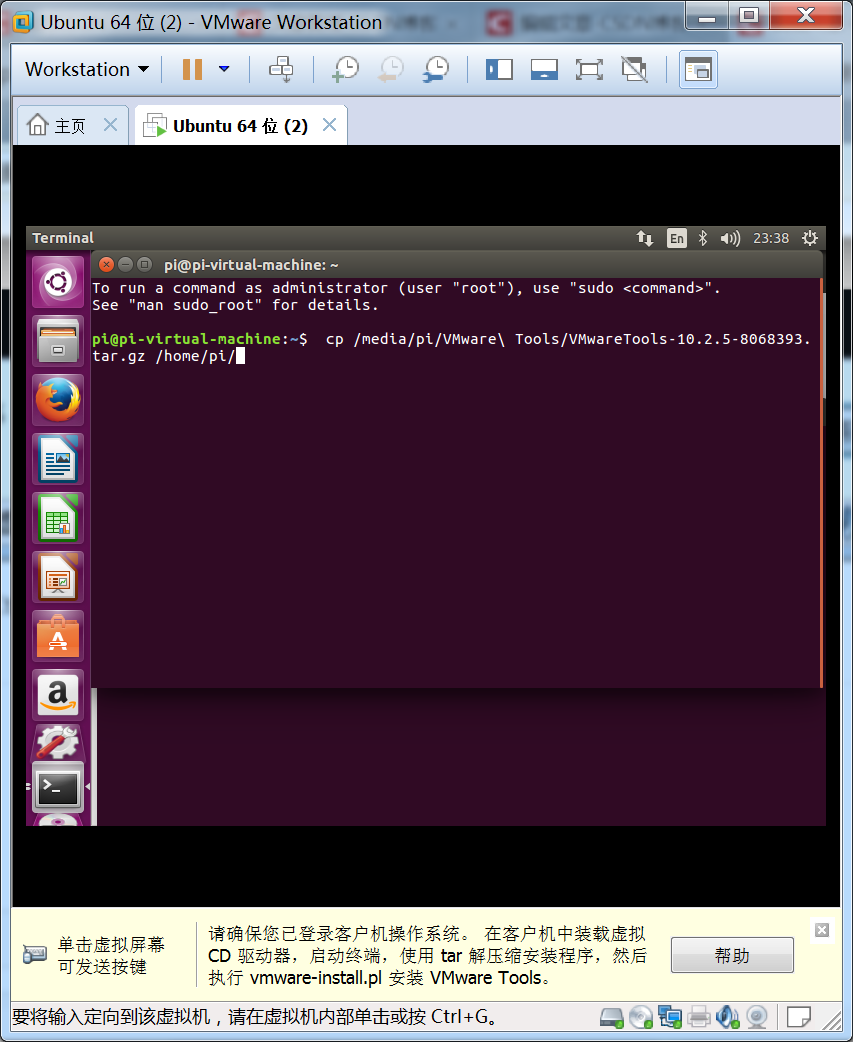Open the Amazon launcher icon
This screenshot has width=853, height=1042.
(x=58, y=695)
